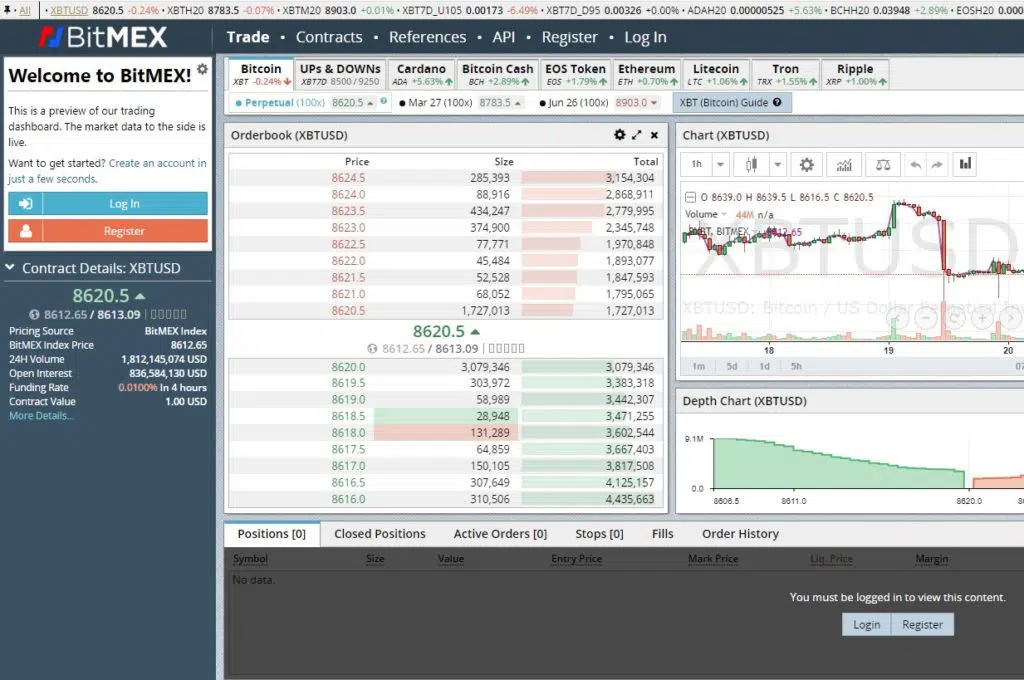Collapse the chart legend toggle box

(x=690, y=197)
